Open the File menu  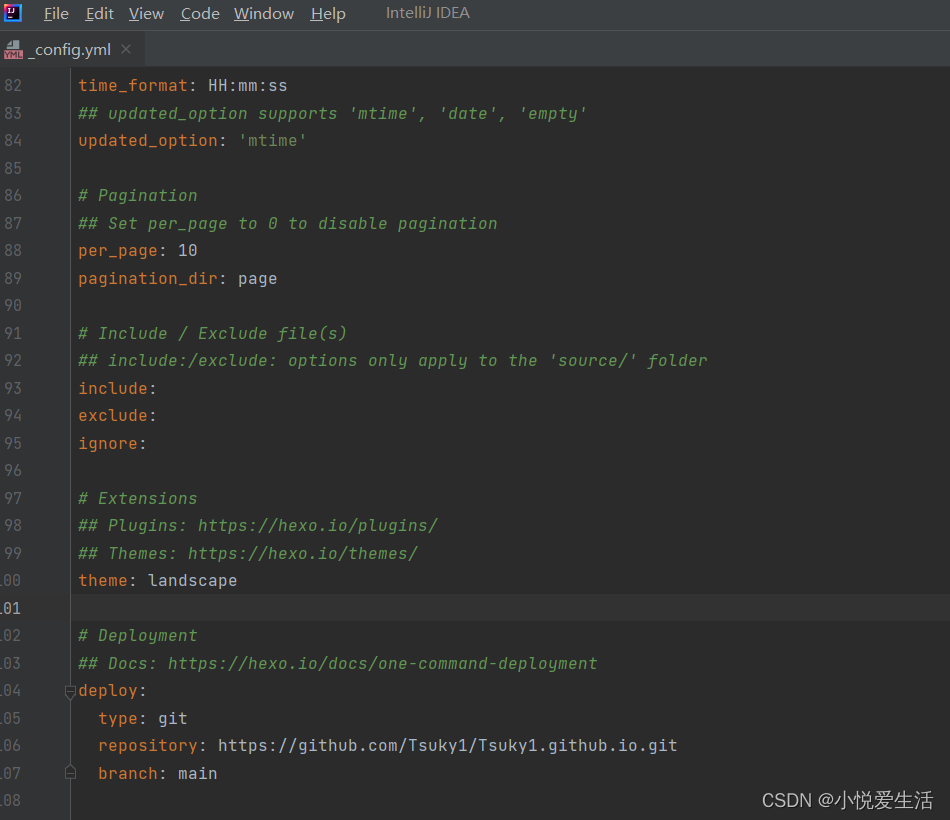55,13
